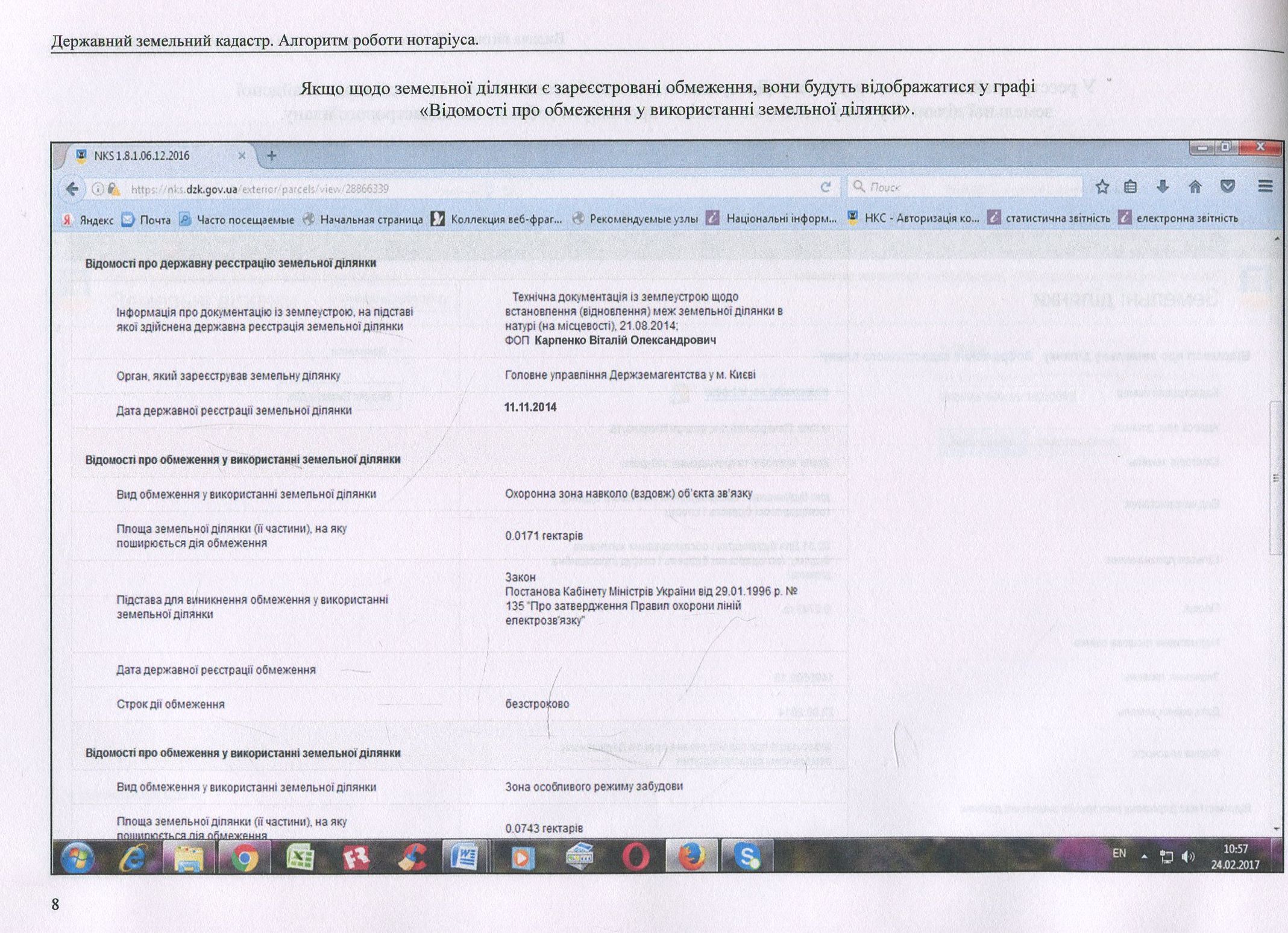The image size is (1288, 933).
Task: Open the Pocket icon in toolbar
Action: tap(1228, 187)
